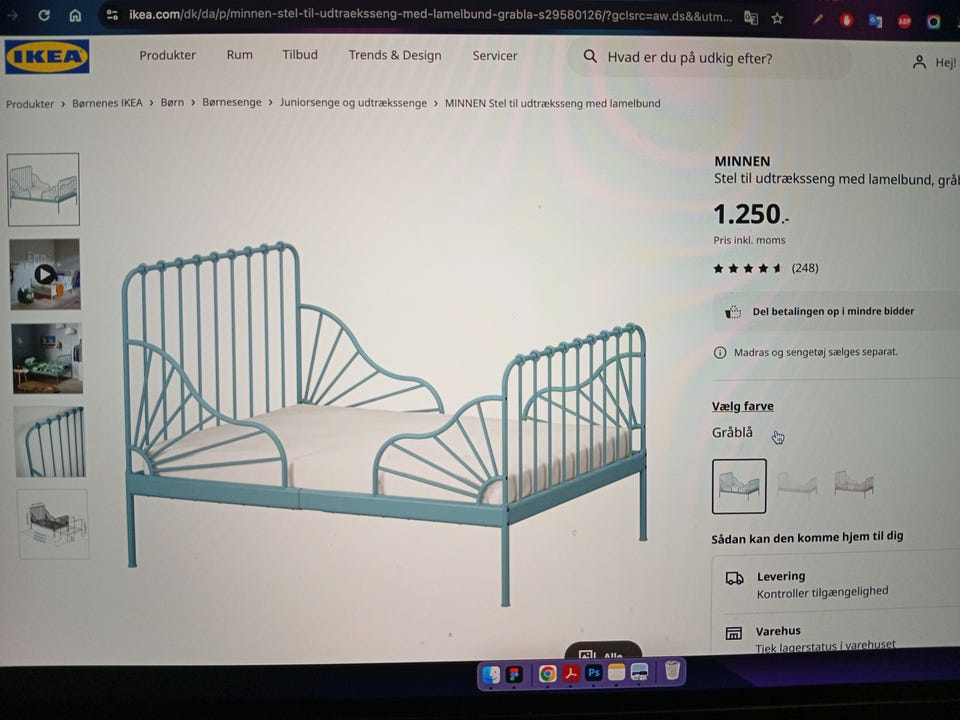Viewport: 960px width, 720px height.
Task: Select the white bed colour variant
Action: tap(797, 486)
